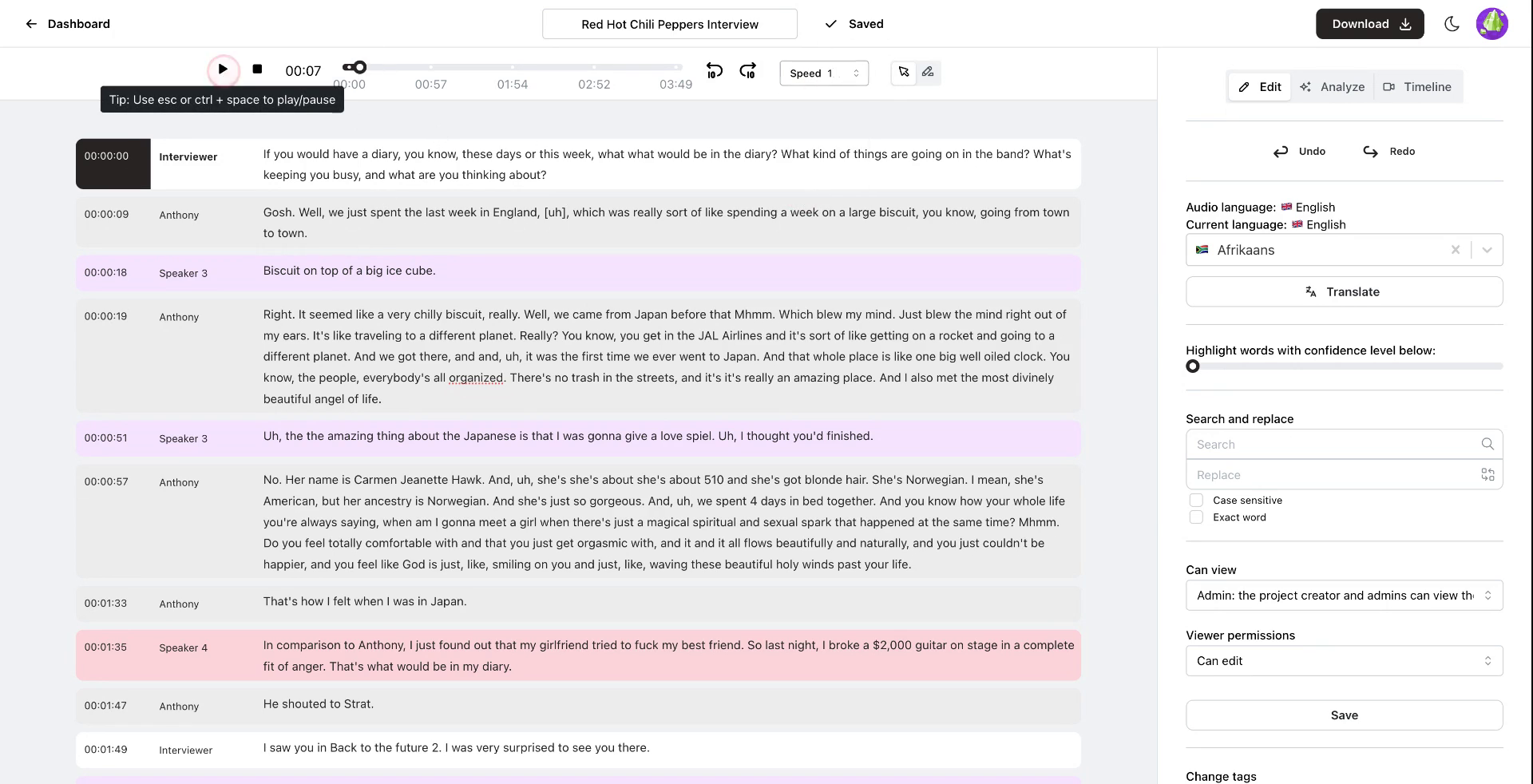Click the 01:54 mark on audio track

click(512, 84)
